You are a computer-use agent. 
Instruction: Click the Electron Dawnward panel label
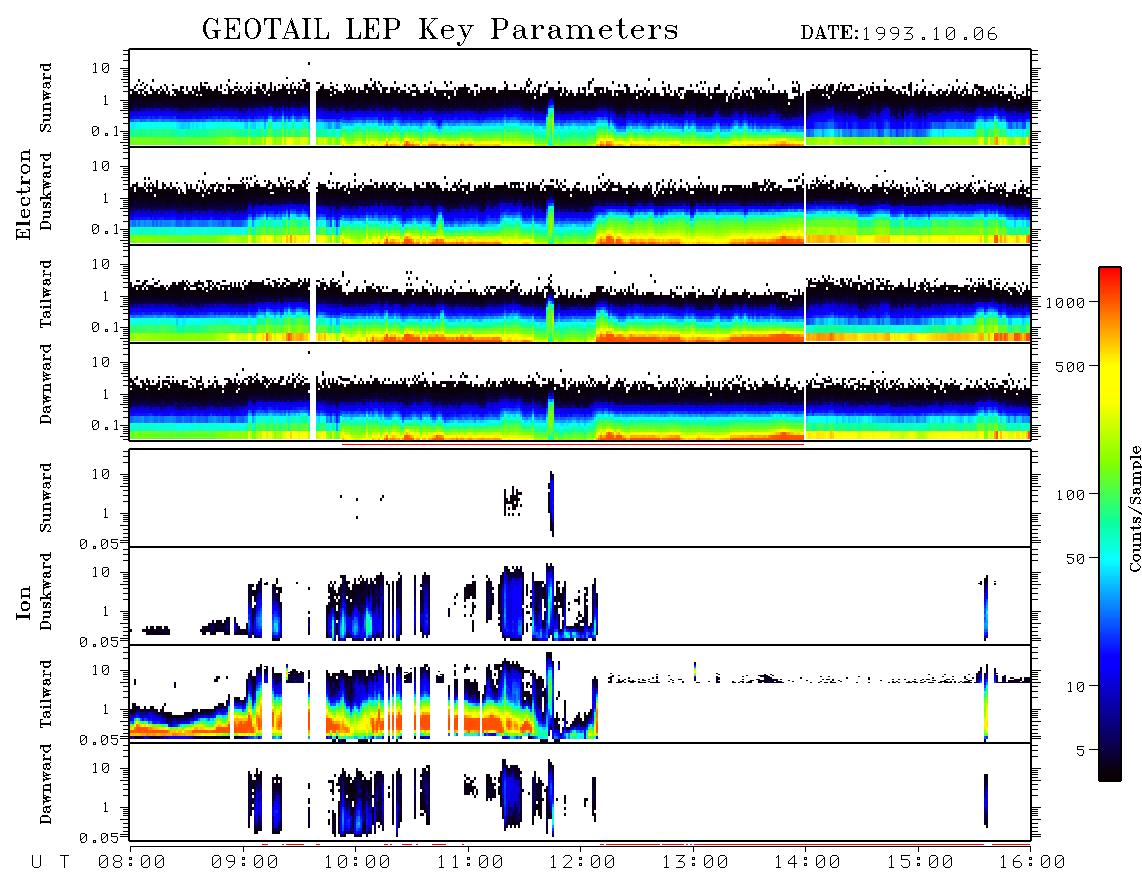[46, 384]
